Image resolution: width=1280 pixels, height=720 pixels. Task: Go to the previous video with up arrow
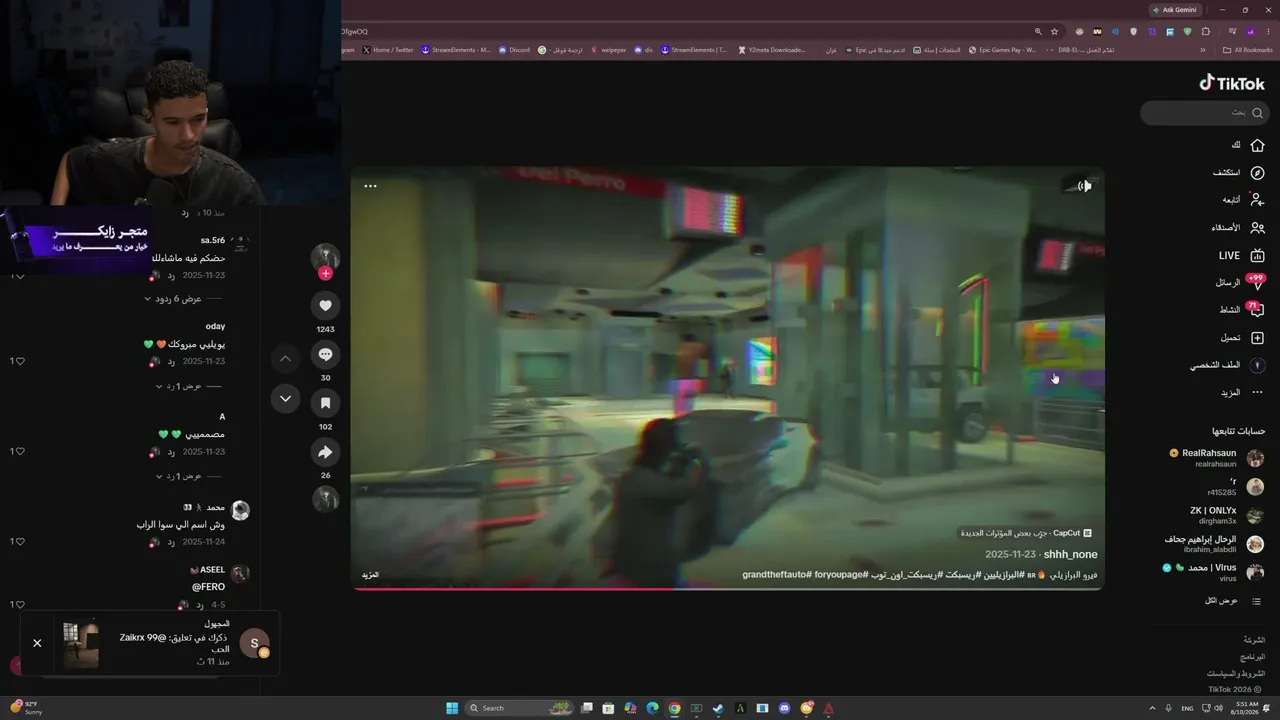(285, 358)
